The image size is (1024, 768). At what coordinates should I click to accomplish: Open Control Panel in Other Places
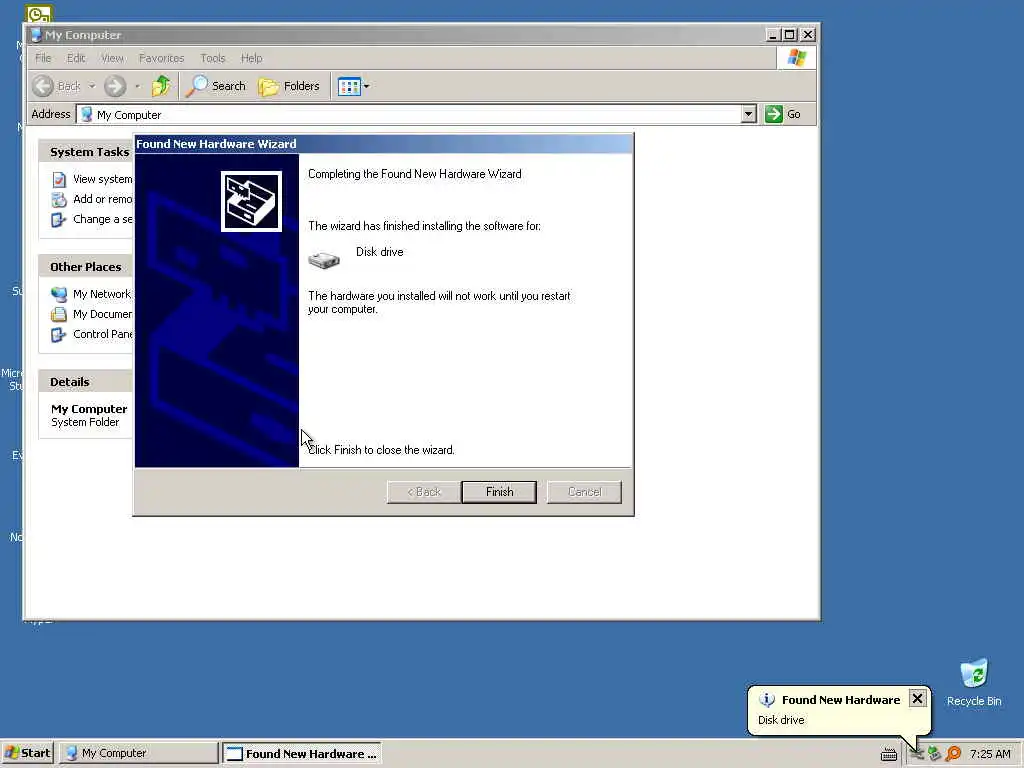pos(103,334)
